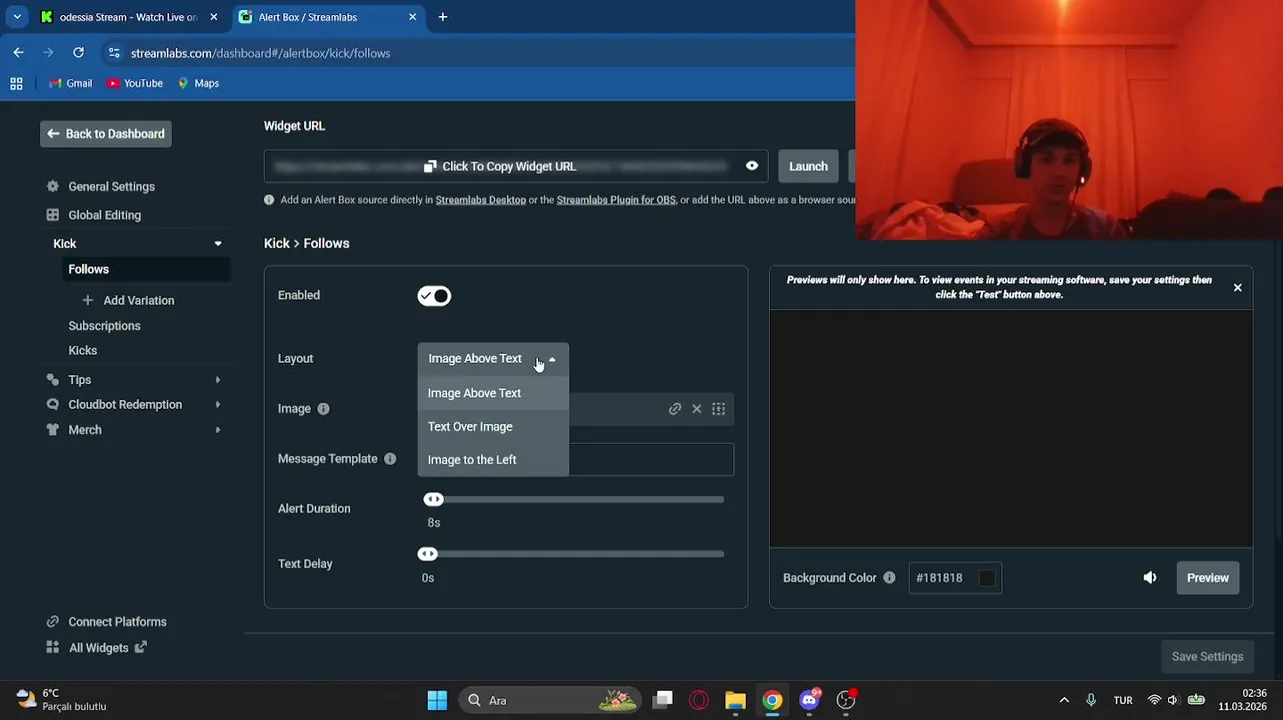Viewport: 1283px width, 720px height.
Task: Open Discord from the taskbar
Action: pyautogui.click(x=809, y=700)
